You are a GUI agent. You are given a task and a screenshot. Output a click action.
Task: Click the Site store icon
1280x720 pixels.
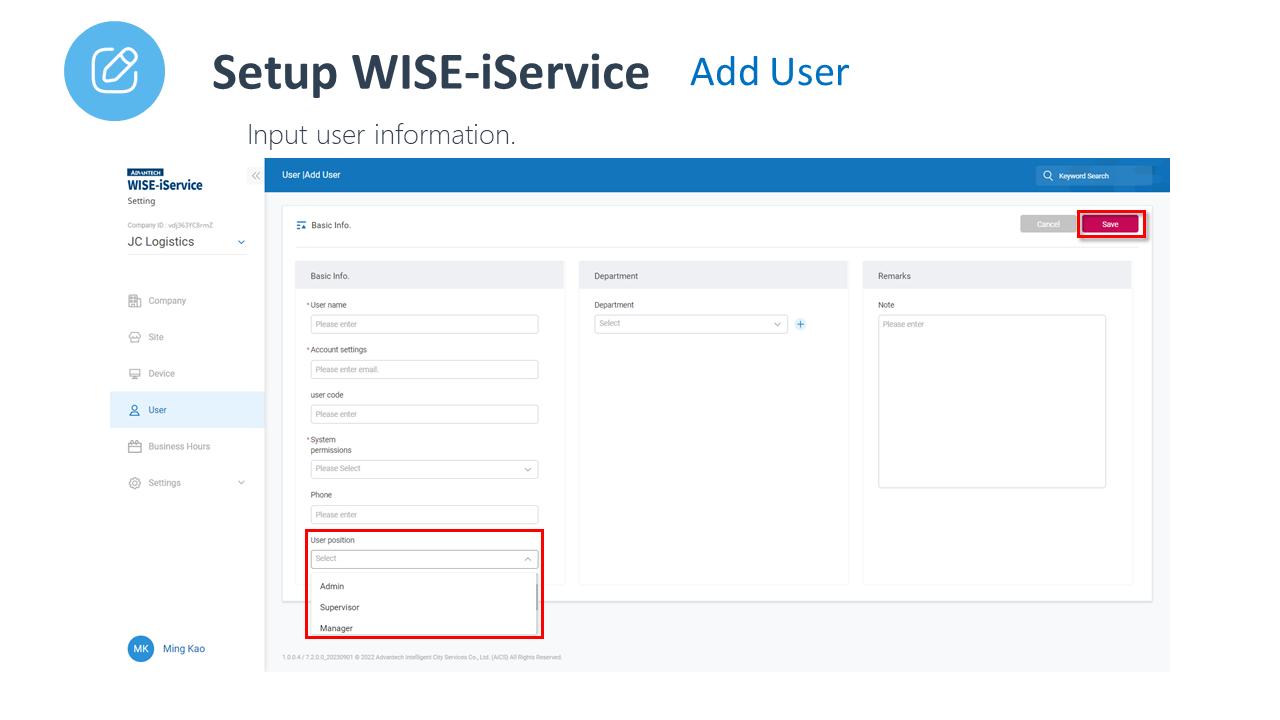click(x=135, y=338)
